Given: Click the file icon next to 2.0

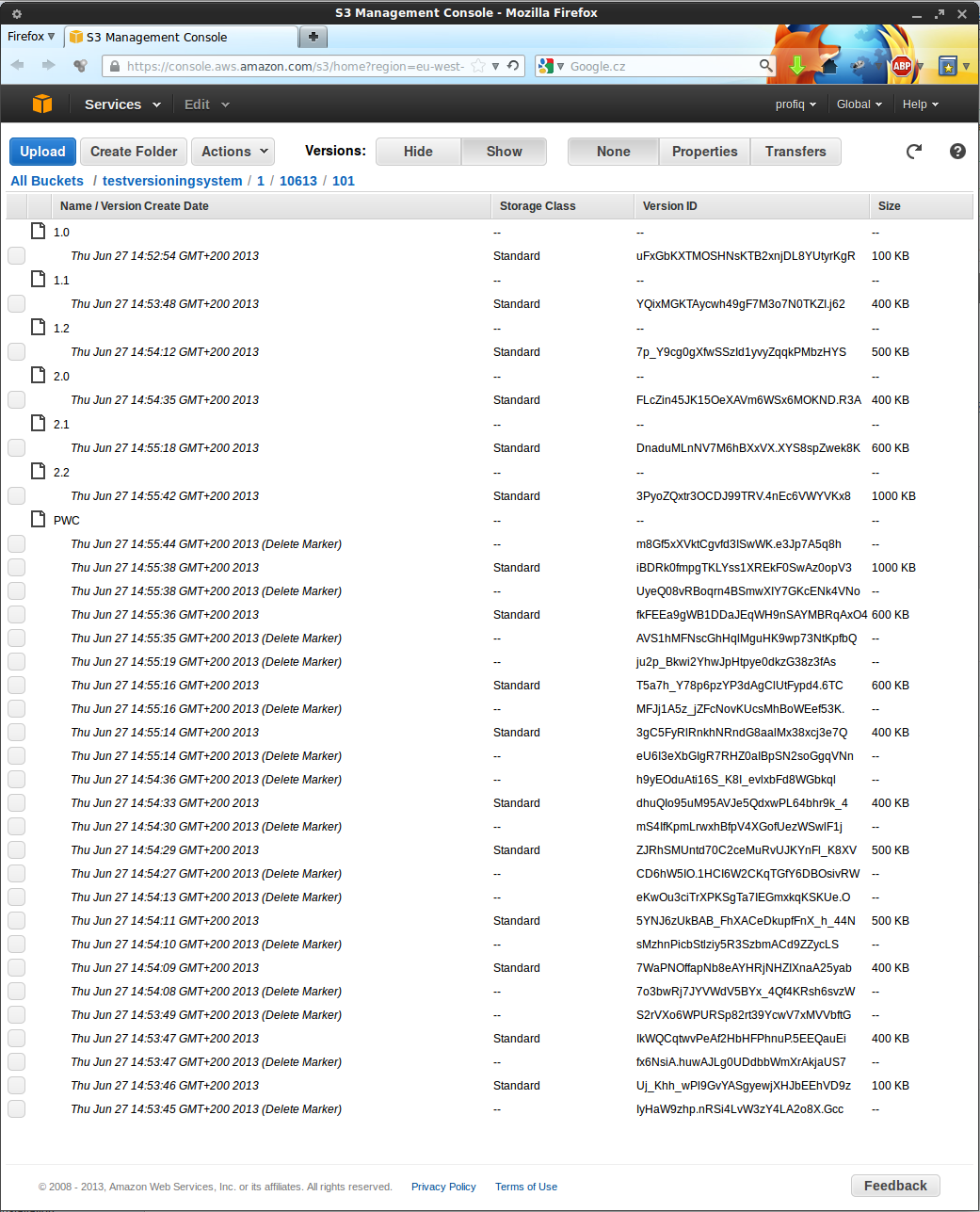Looking at the screenshot, I should tap(39, 375).
